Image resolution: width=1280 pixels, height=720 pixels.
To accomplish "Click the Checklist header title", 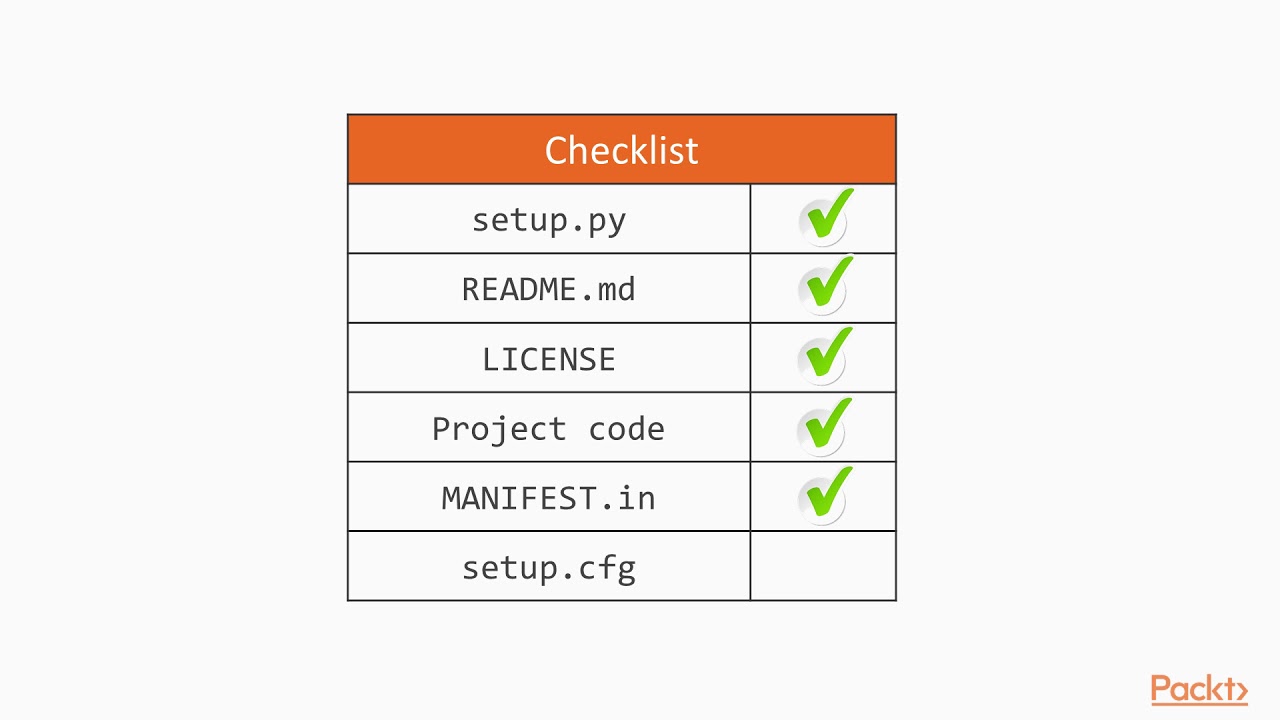I will pyautogui.click(x=621, y=150).
